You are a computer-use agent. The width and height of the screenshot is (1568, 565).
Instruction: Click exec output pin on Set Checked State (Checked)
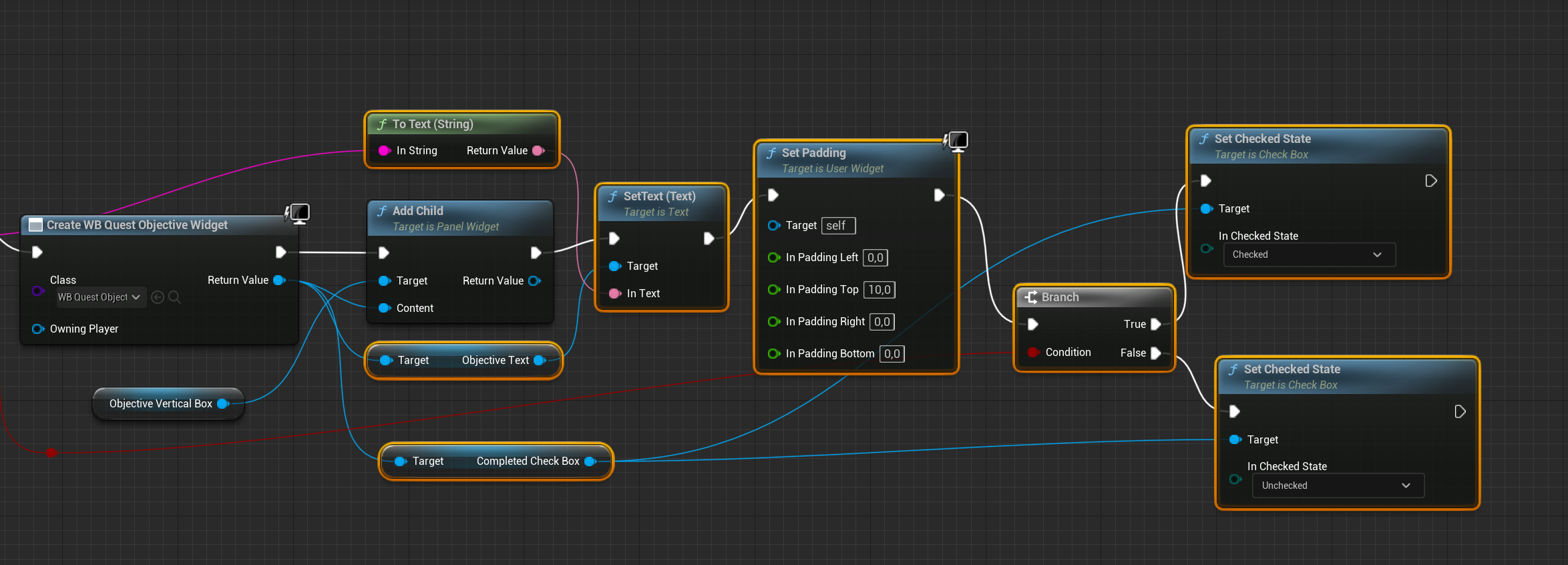pyautogui.click(x=1431, y=181)
